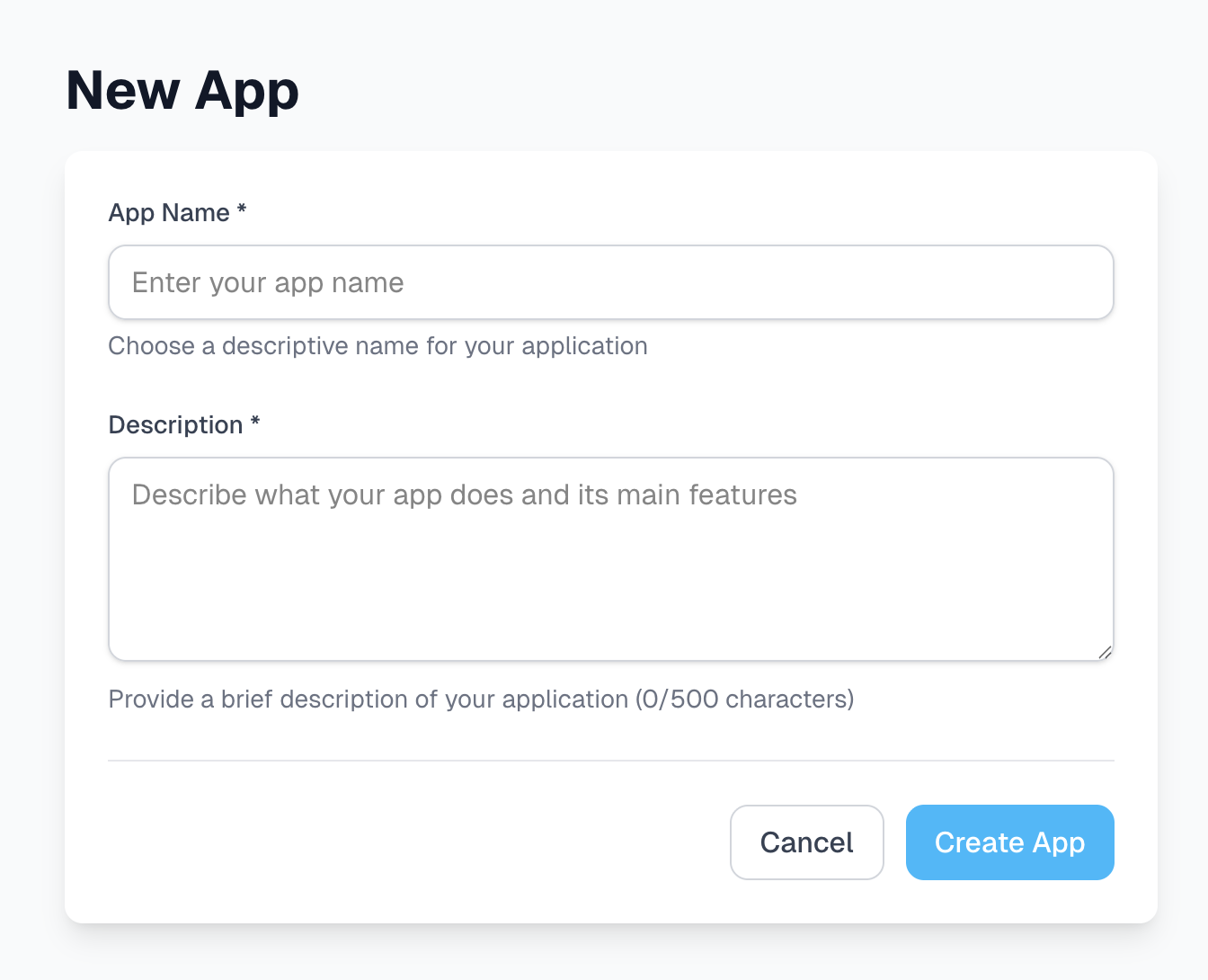The width and height of the screenshot is (1208, 980).
Task: Click the asterisk next to App Name
Action: (241, 212)
